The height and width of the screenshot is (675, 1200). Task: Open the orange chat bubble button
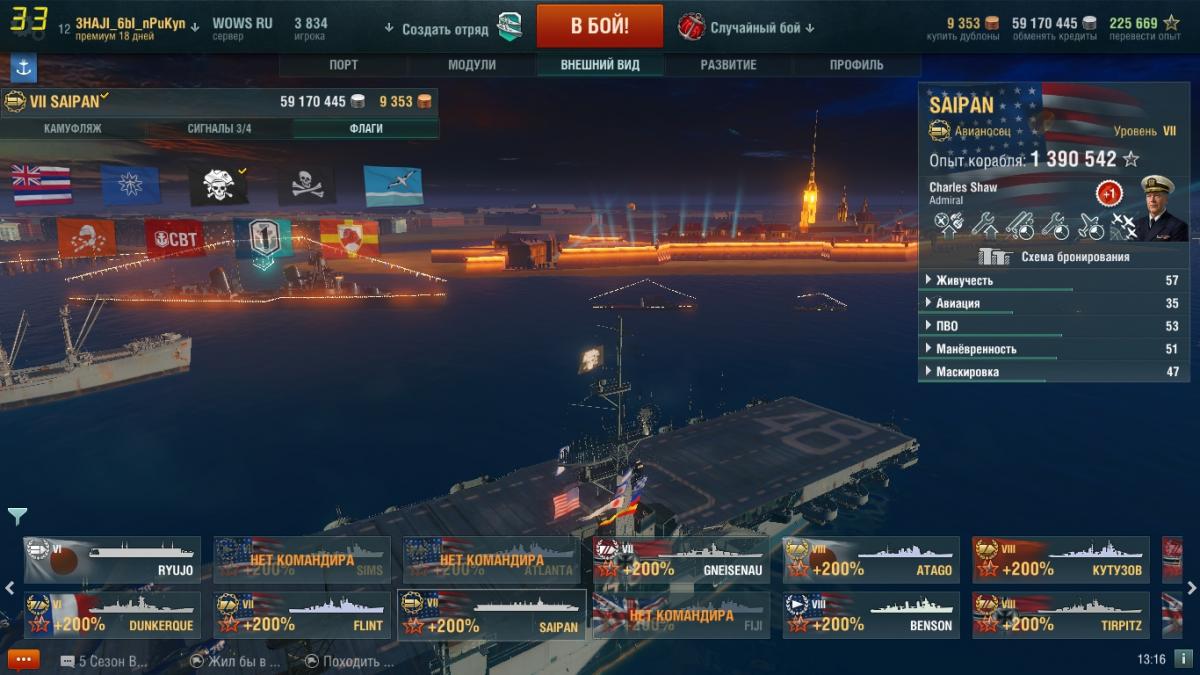tap(23, 660)
